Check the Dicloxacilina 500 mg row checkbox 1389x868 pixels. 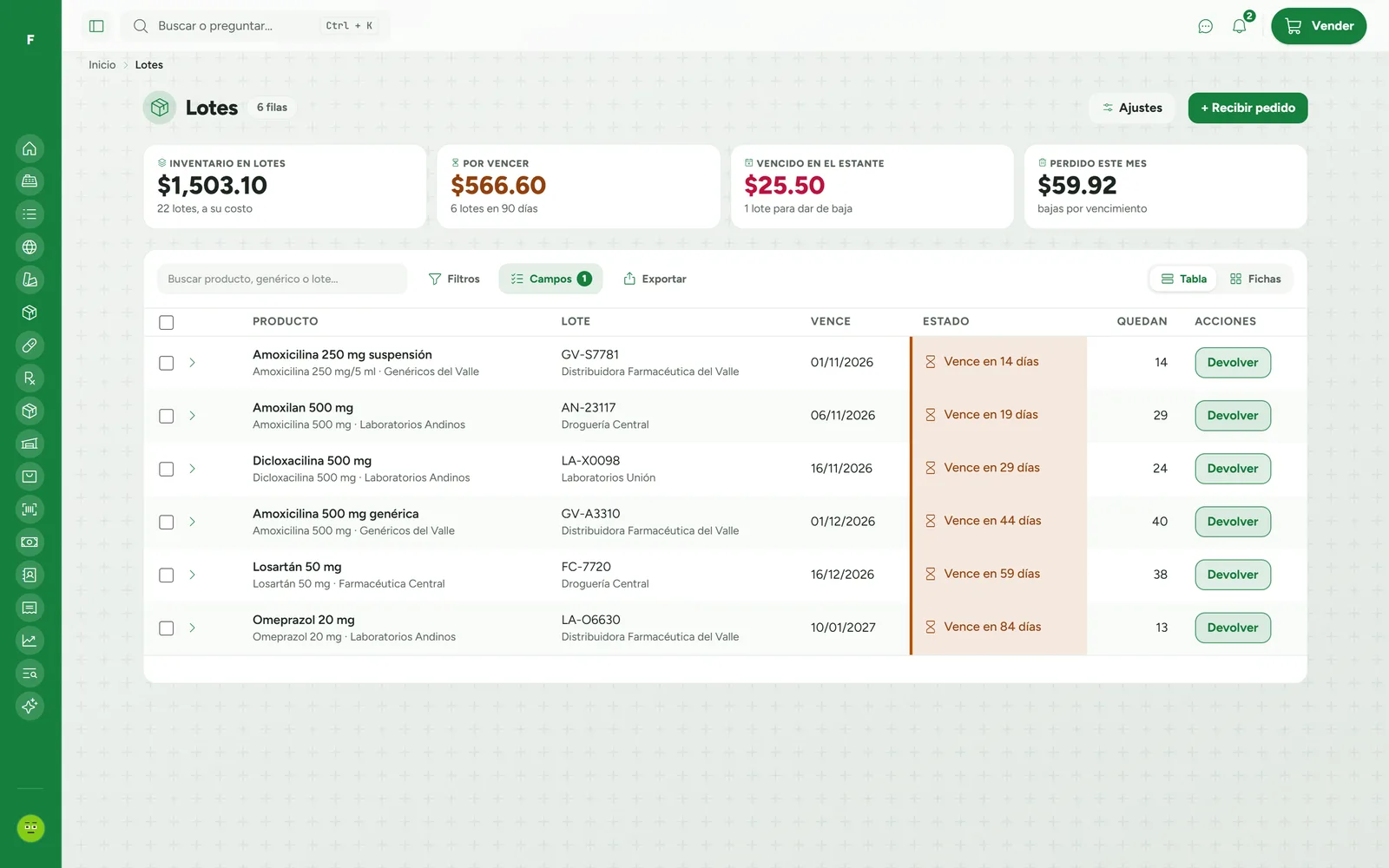pos(167,469)
